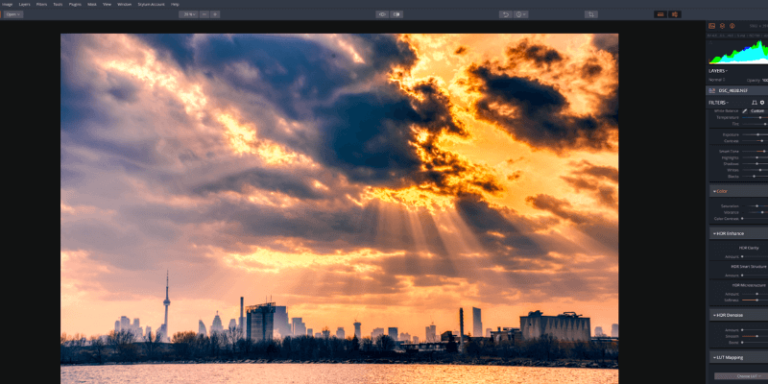Select the DSC_4638.NEF layer

(x=737, y=91)
